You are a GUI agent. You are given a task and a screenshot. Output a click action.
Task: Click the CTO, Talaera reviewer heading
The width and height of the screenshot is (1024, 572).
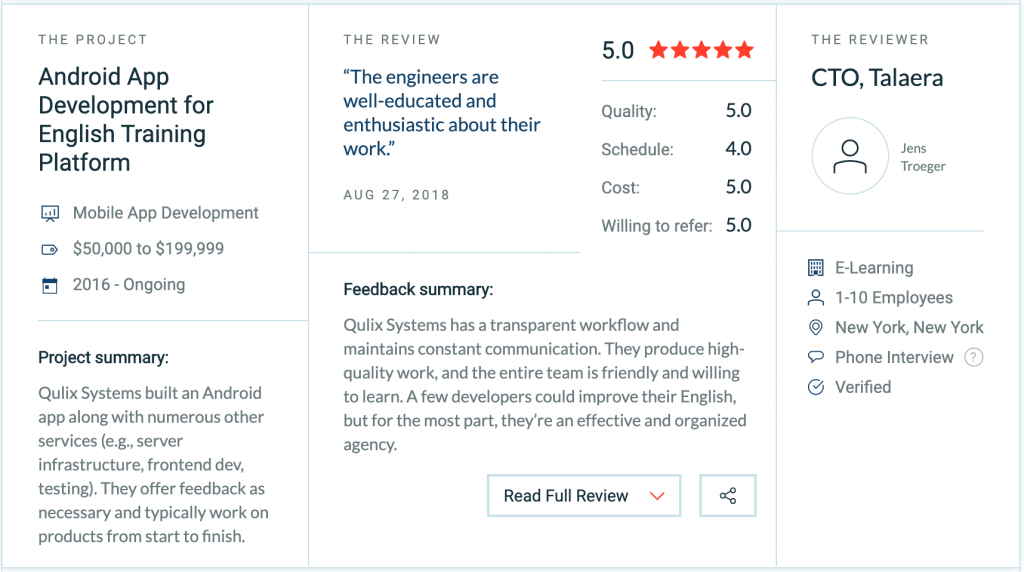pyautogui.click(x=877, y=78)
